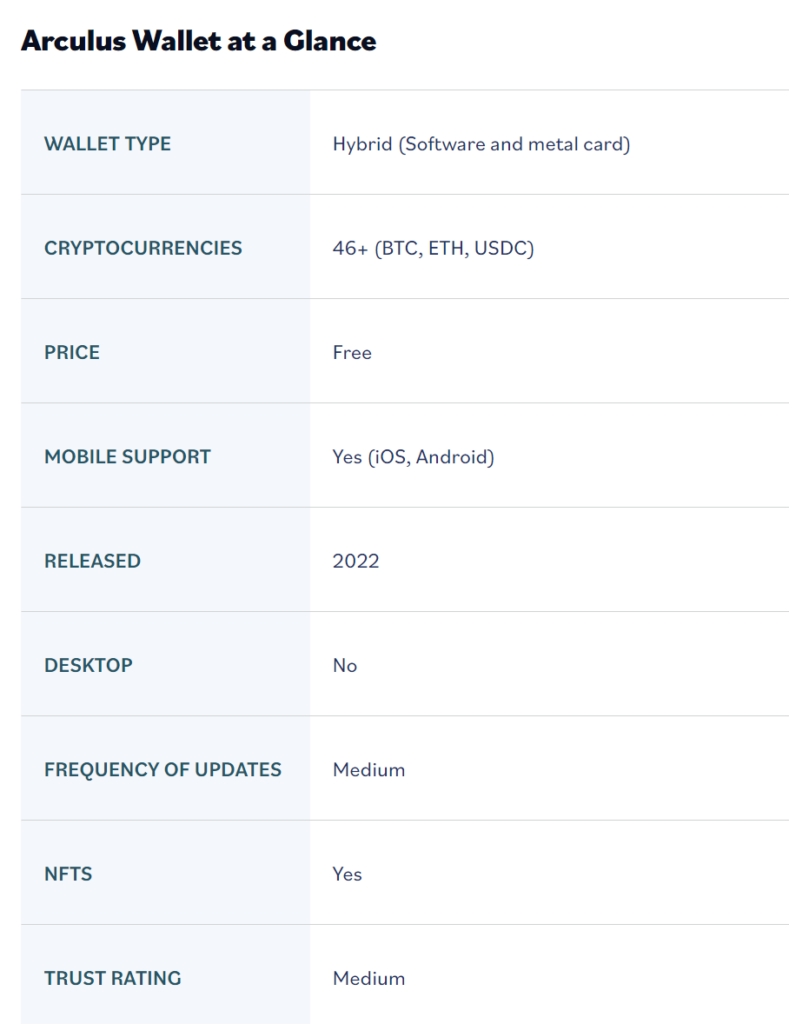Click the 'RELEASED' row label

coord(92,561)
